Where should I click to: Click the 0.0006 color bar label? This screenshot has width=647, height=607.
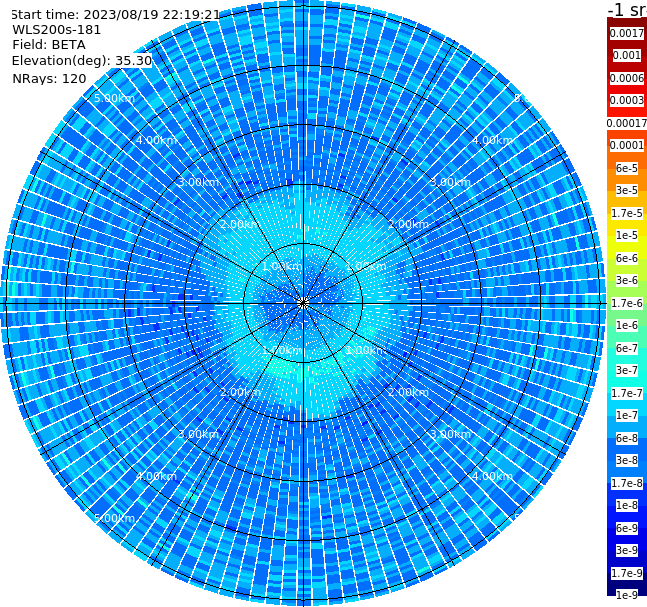click(627, 78)
